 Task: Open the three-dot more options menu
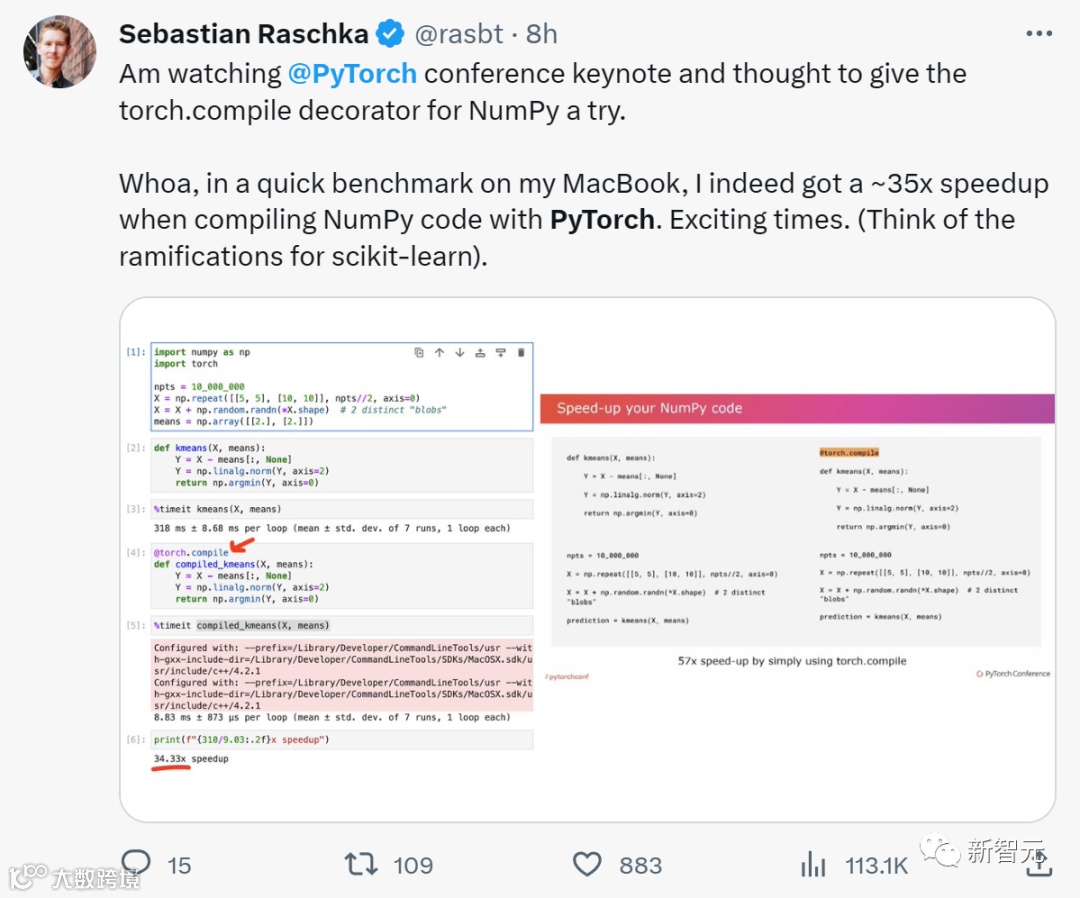click(1039, 33)
